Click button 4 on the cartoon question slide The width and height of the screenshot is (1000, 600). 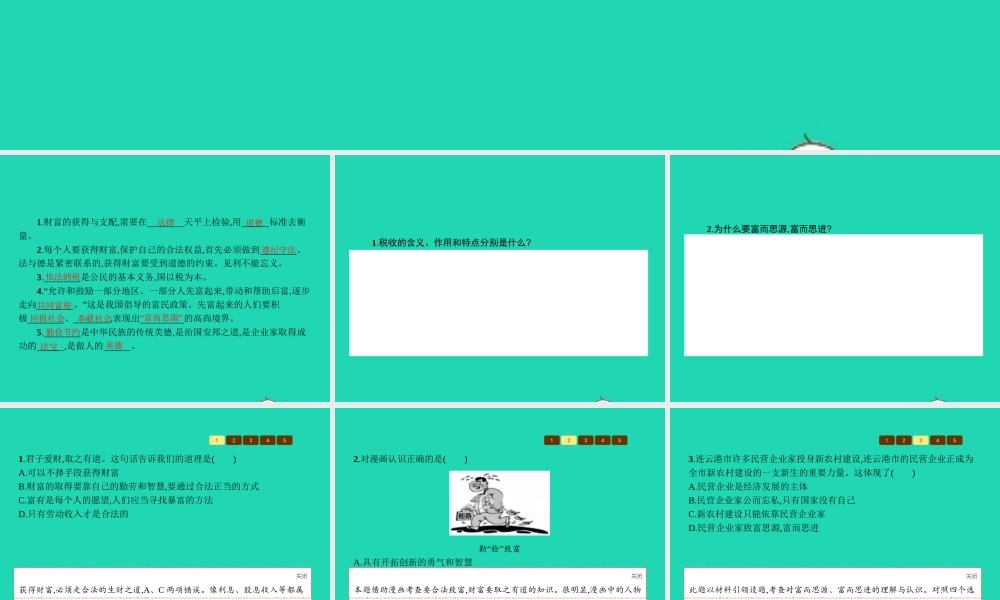click(603, 440)
